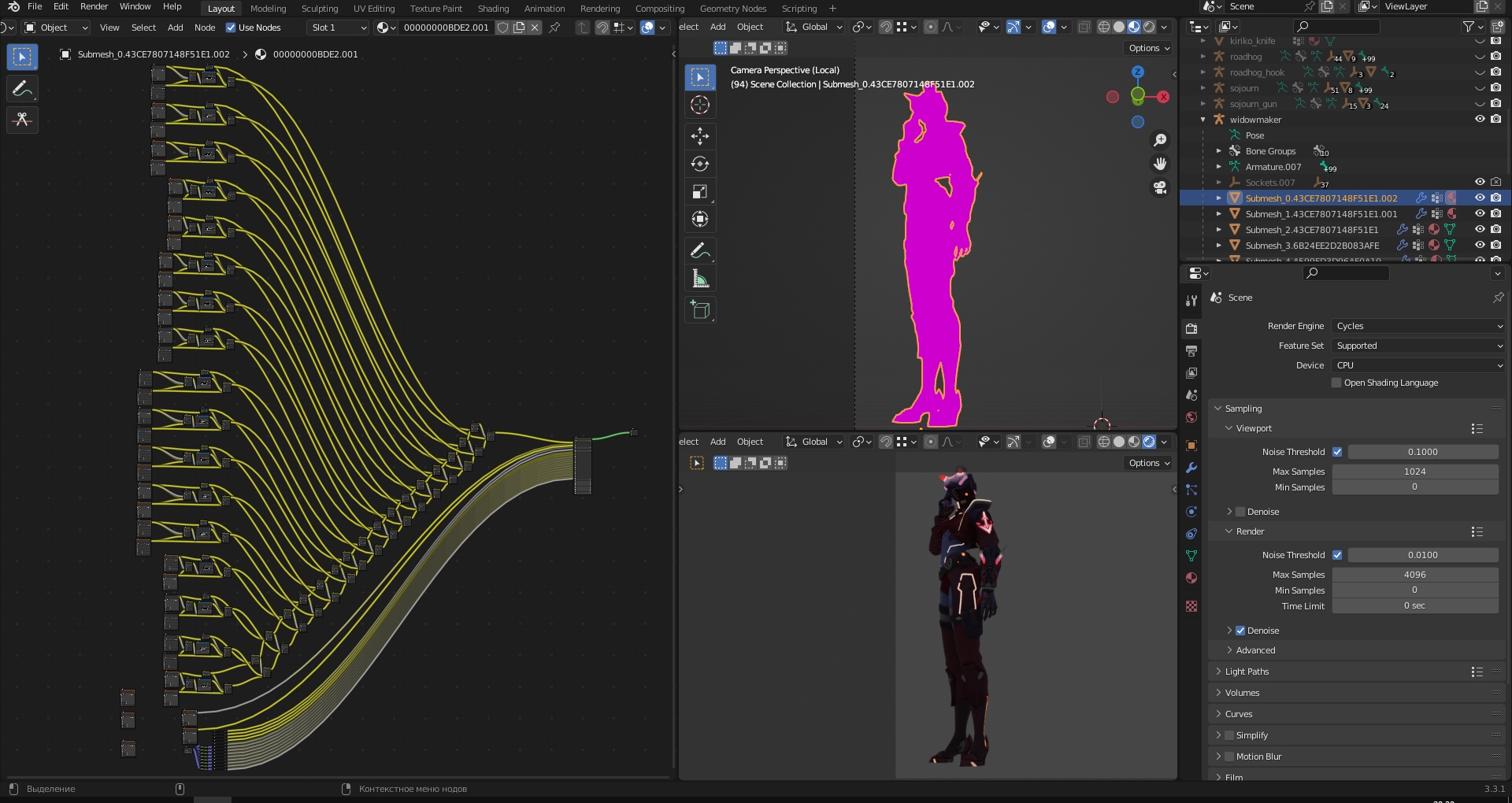
Task: Open the Render menu
Action: click(x=94, y=6)
